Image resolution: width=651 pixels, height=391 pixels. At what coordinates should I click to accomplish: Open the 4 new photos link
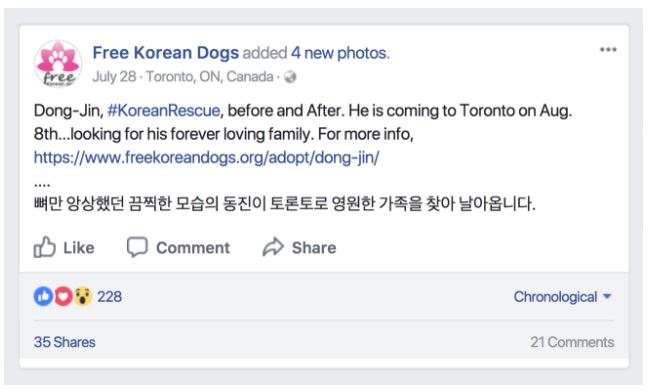tap(340, 53)
